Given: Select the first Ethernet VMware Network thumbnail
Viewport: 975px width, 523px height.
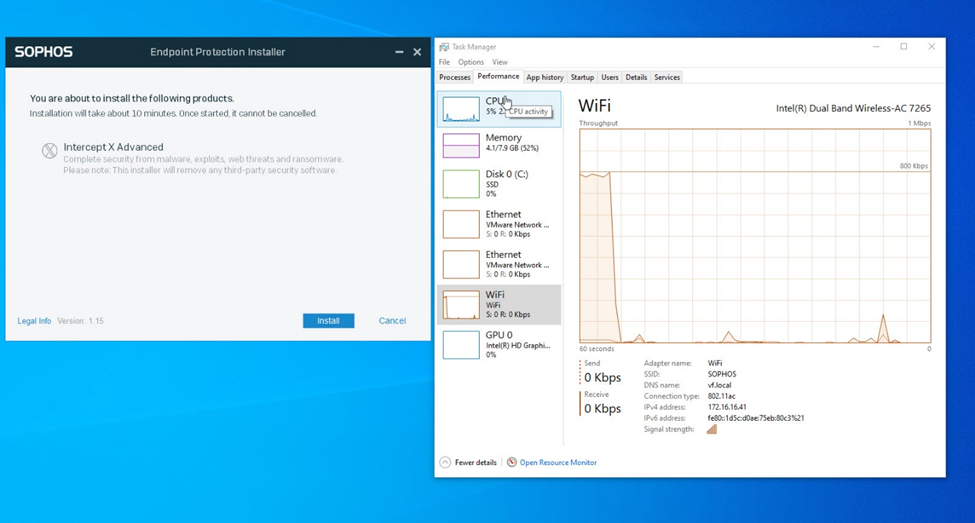Looking at the screenshot, I should point(461,224).
